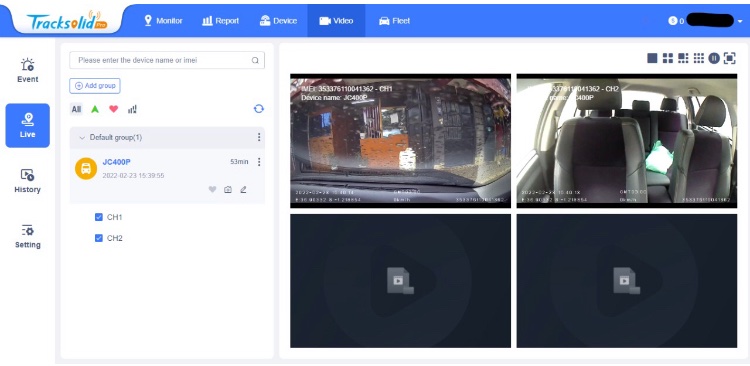Screen dimensions: 750x366
Task: Open Default group more options menu
Action: (259, 137)
